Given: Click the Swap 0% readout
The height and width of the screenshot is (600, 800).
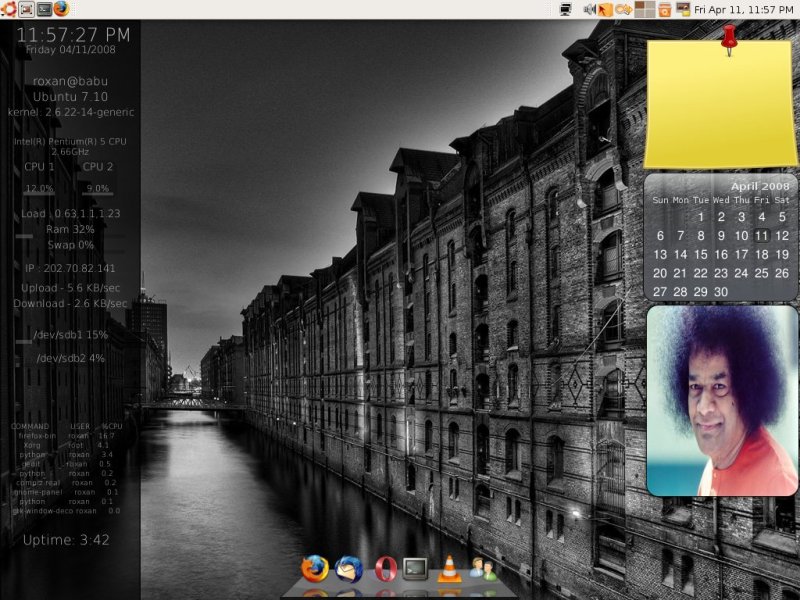Looking at the screenshot, I should click(70, 245).
